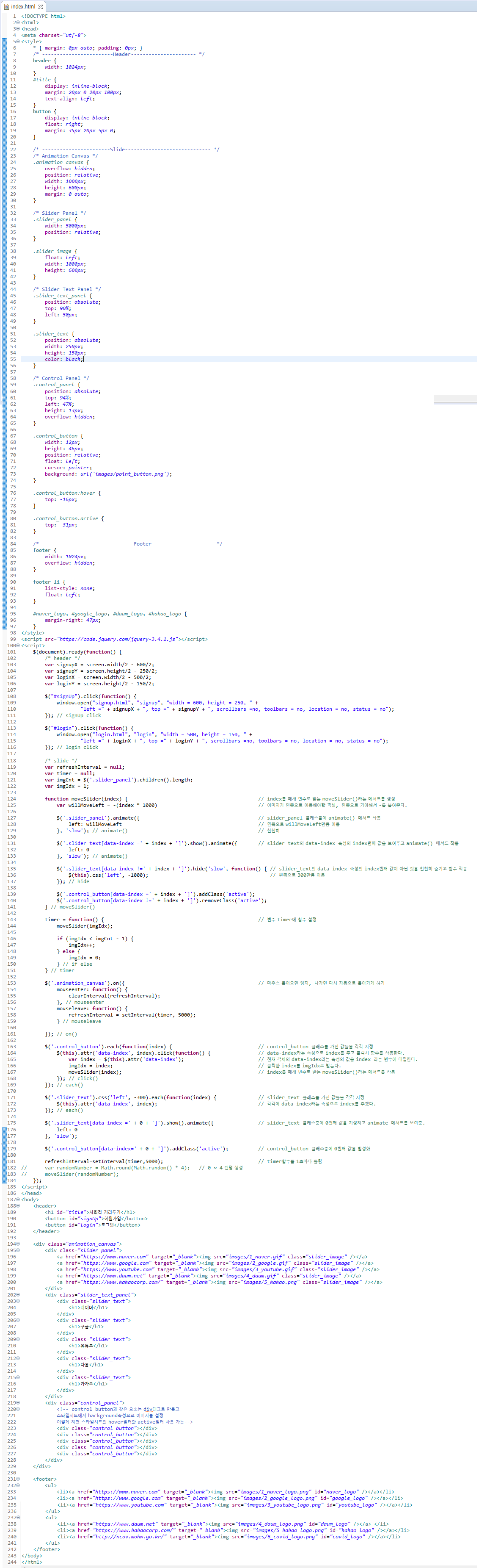Click the closing </html> tag line
This screenshot has width=501, height=1568.
[x=32, y=1562]
